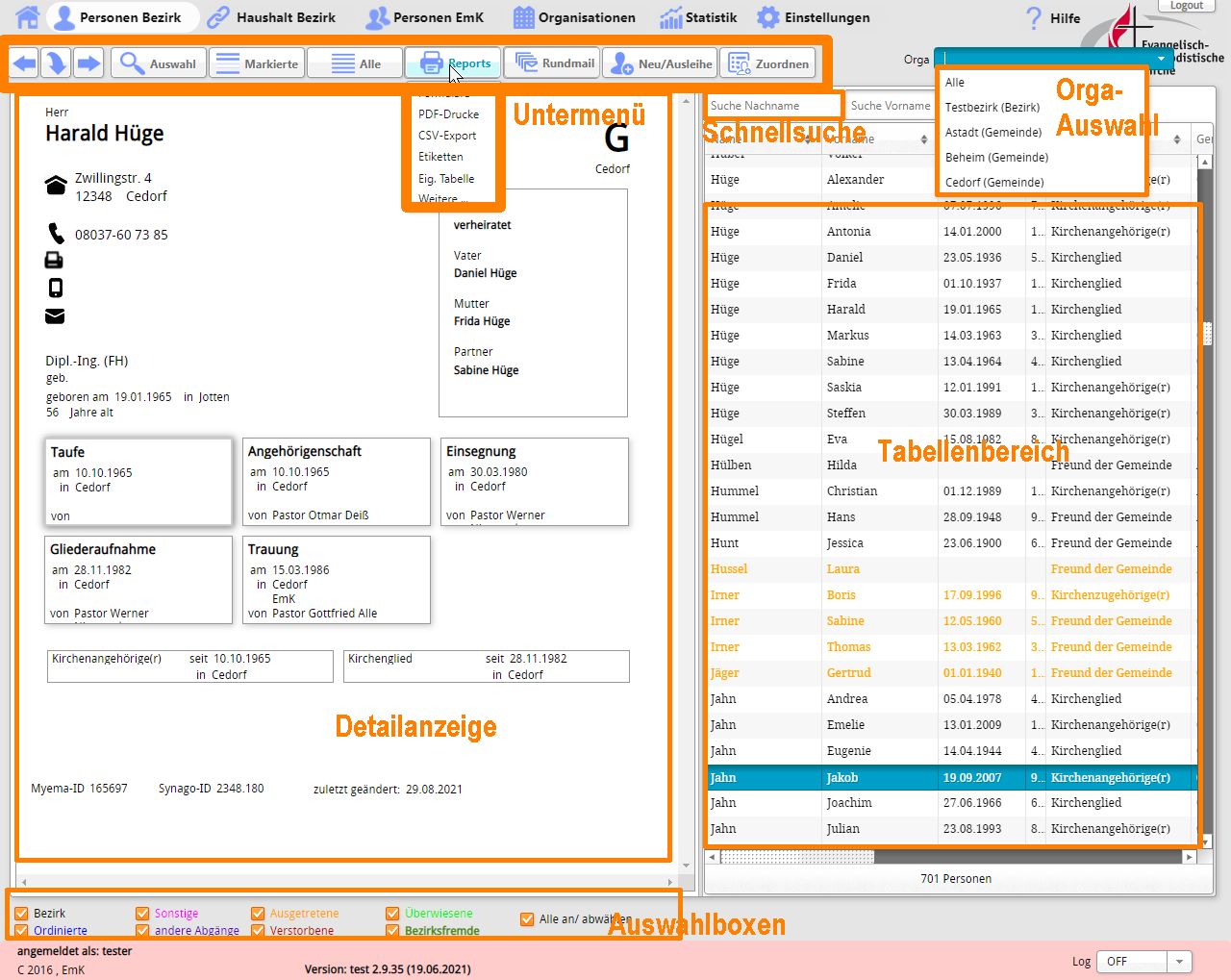The height and width of the screenshot is (980, 1231).
Task: Open Haushalt Bezirk tab
Action: click(x=273, y=17)
